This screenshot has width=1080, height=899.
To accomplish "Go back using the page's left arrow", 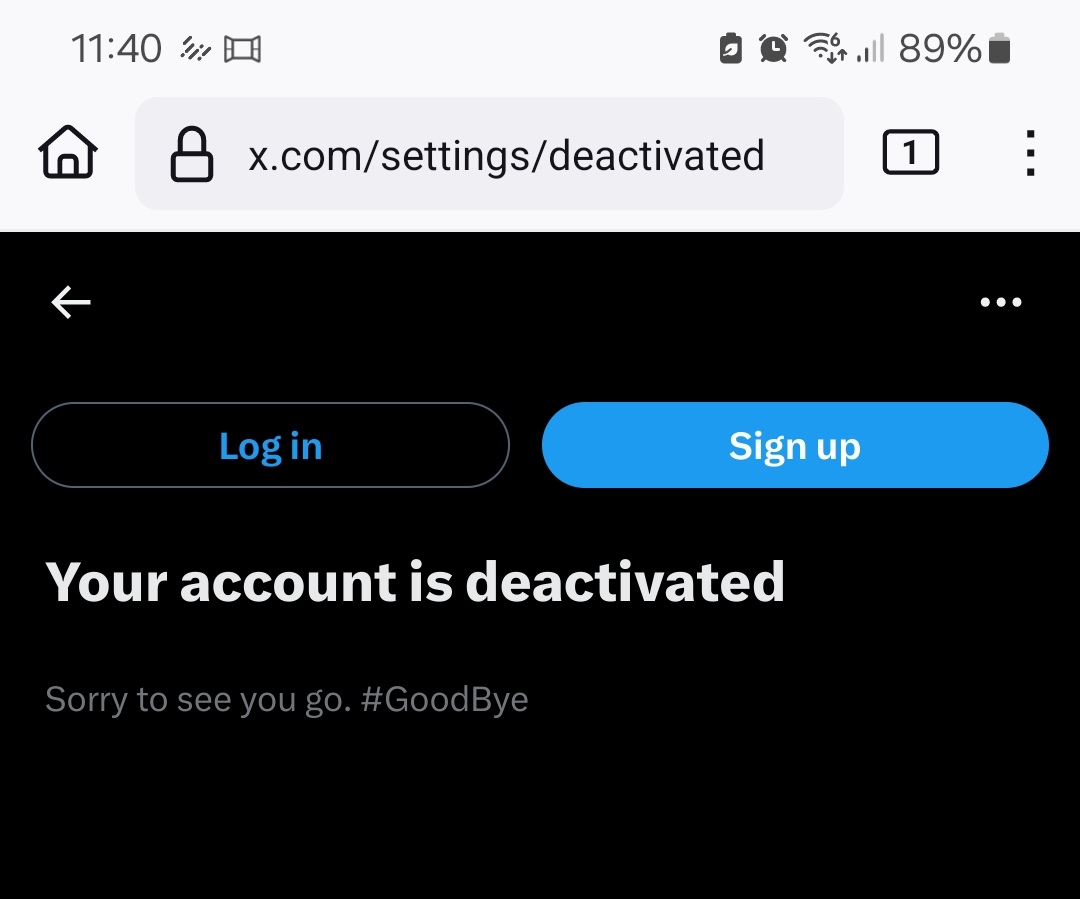I will click(x=71, y=302).
